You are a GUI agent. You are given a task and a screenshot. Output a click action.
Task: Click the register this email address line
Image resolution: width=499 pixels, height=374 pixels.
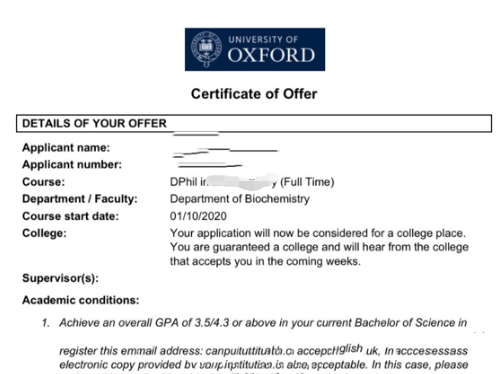pos(263,350)
